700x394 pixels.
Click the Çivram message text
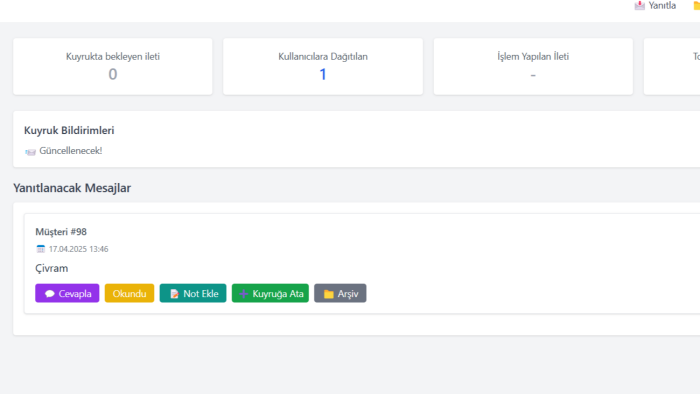[x=52, y=268]
